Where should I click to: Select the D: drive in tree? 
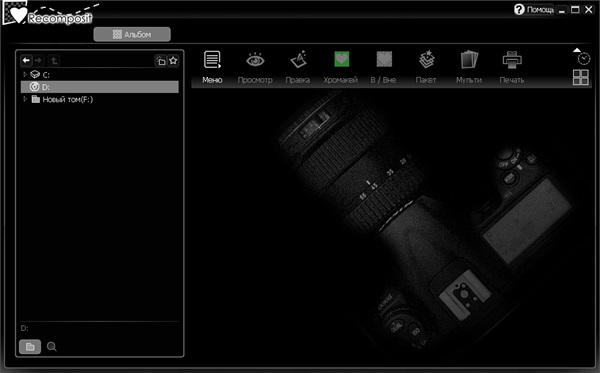click(99, 87)
